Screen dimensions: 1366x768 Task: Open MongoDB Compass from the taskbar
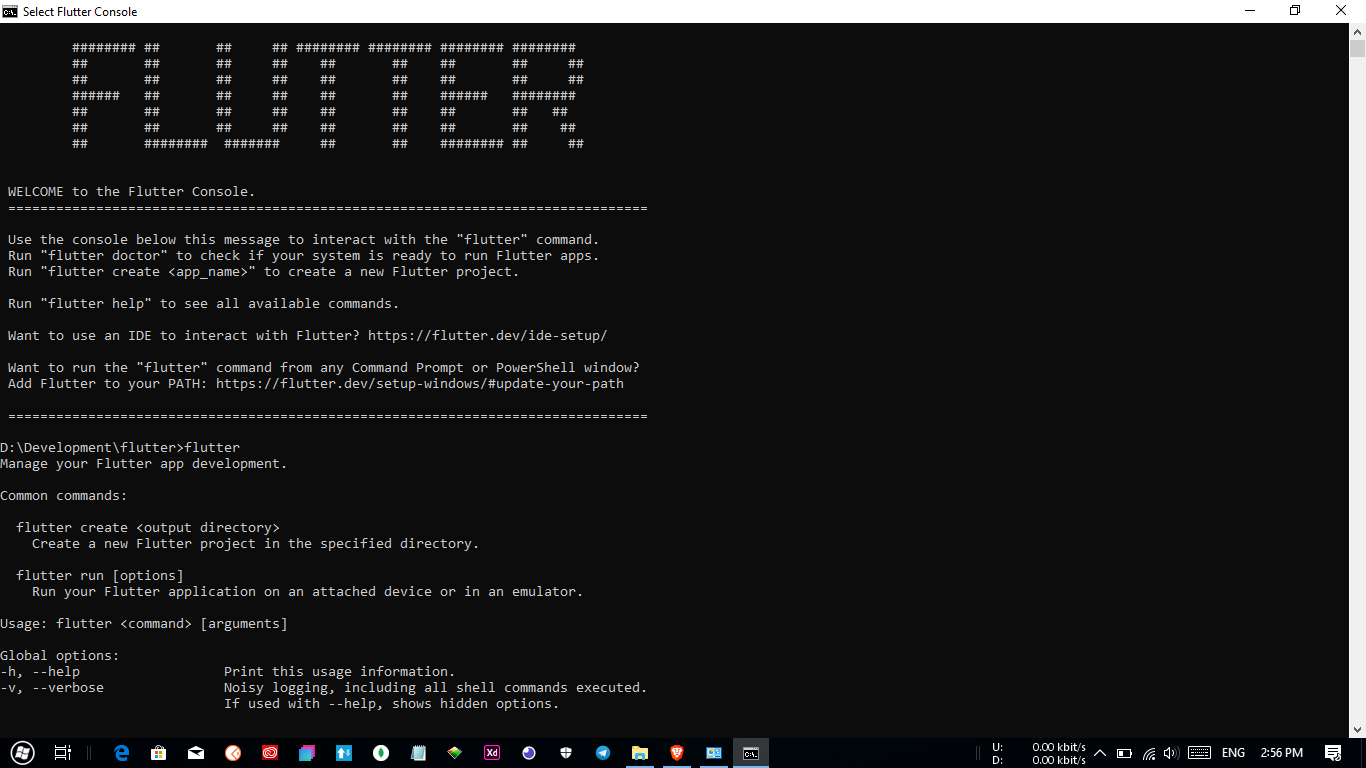381,753
